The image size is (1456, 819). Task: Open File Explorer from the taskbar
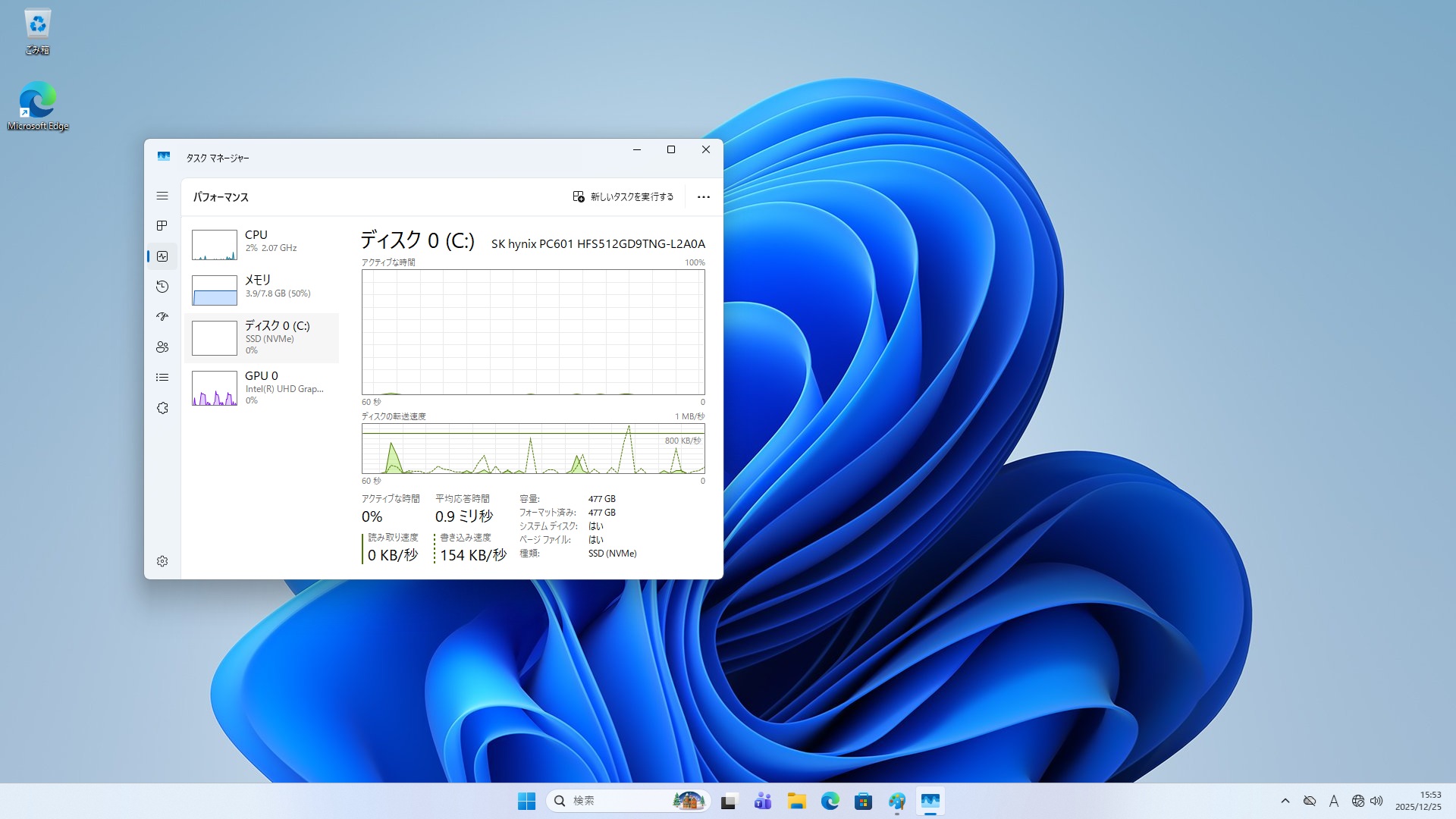pos(796,801)
